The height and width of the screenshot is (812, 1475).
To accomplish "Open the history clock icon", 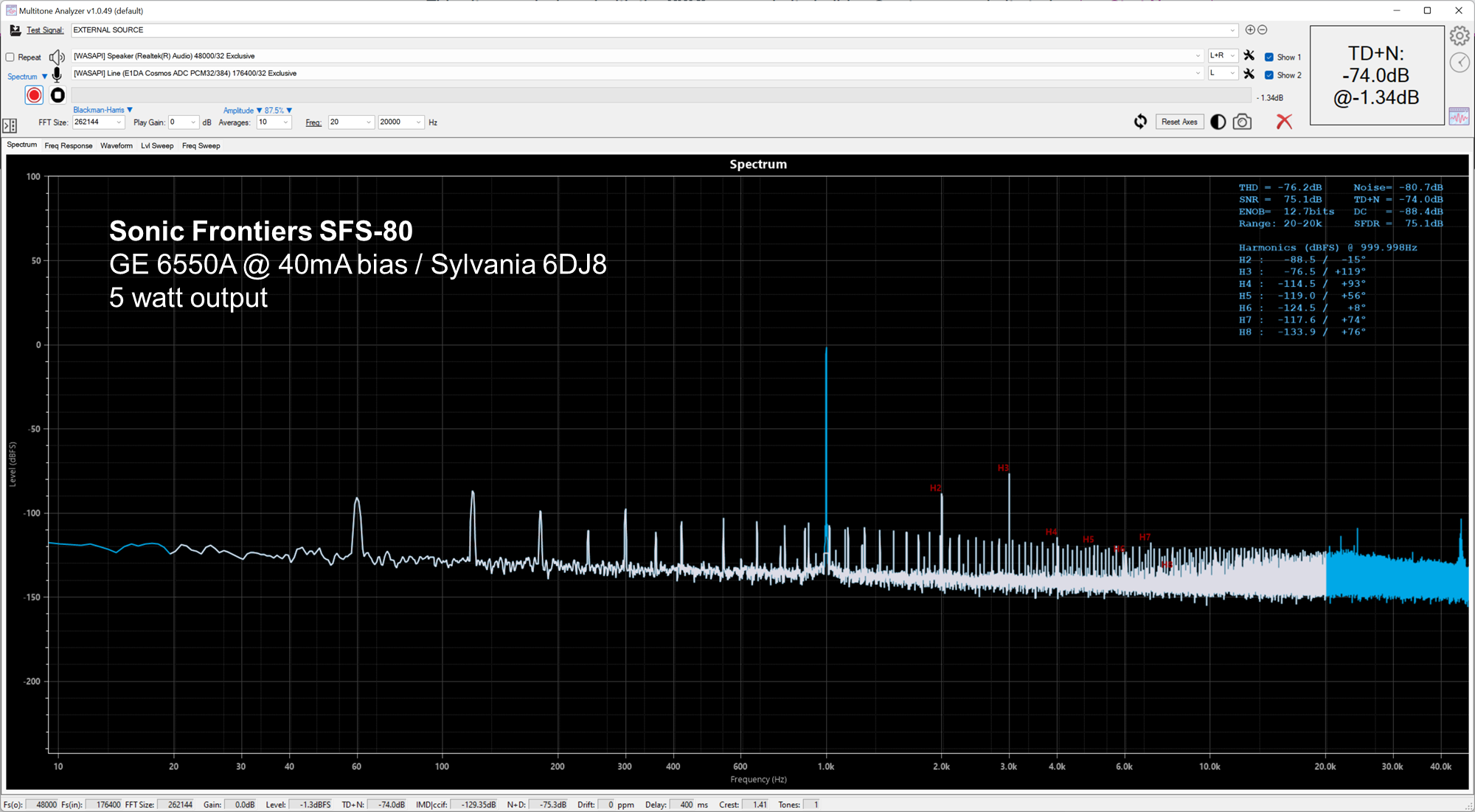I will (1460, 63).
